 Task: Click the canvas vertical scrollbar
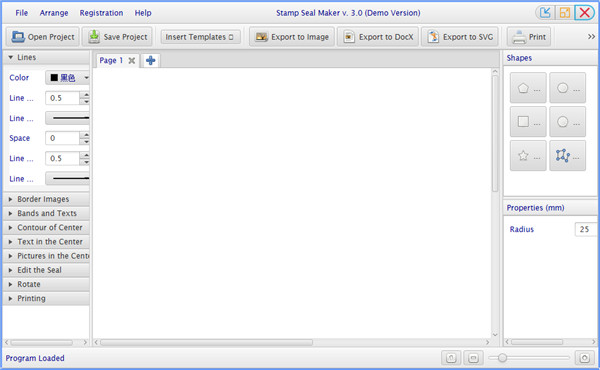(x=495, y=134)
